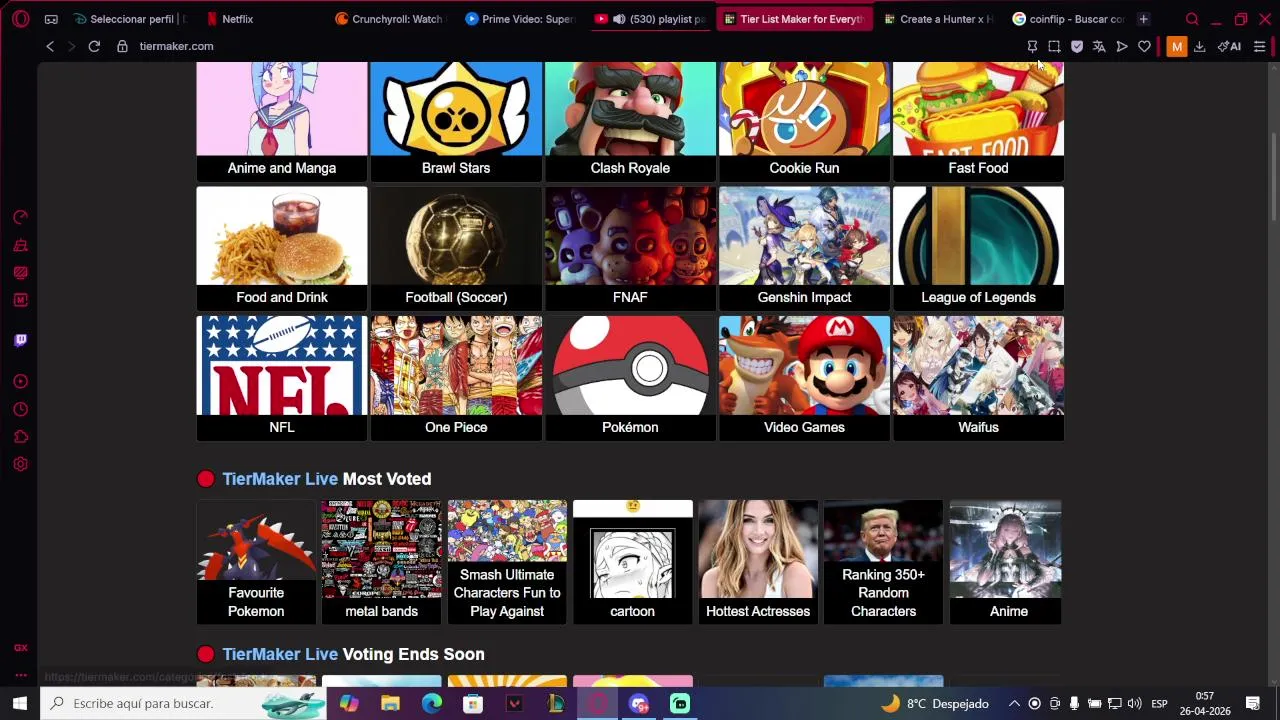This screenshot has width=1280, height=720.
Task: Click the Windows Start button
Action: click(x=20, y=703)
